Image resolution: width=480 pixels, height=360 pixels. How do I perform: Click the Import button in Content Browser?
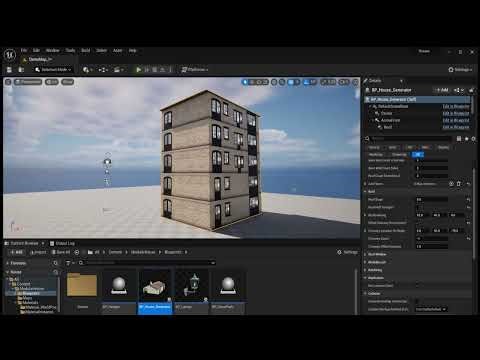click(38, 252)
